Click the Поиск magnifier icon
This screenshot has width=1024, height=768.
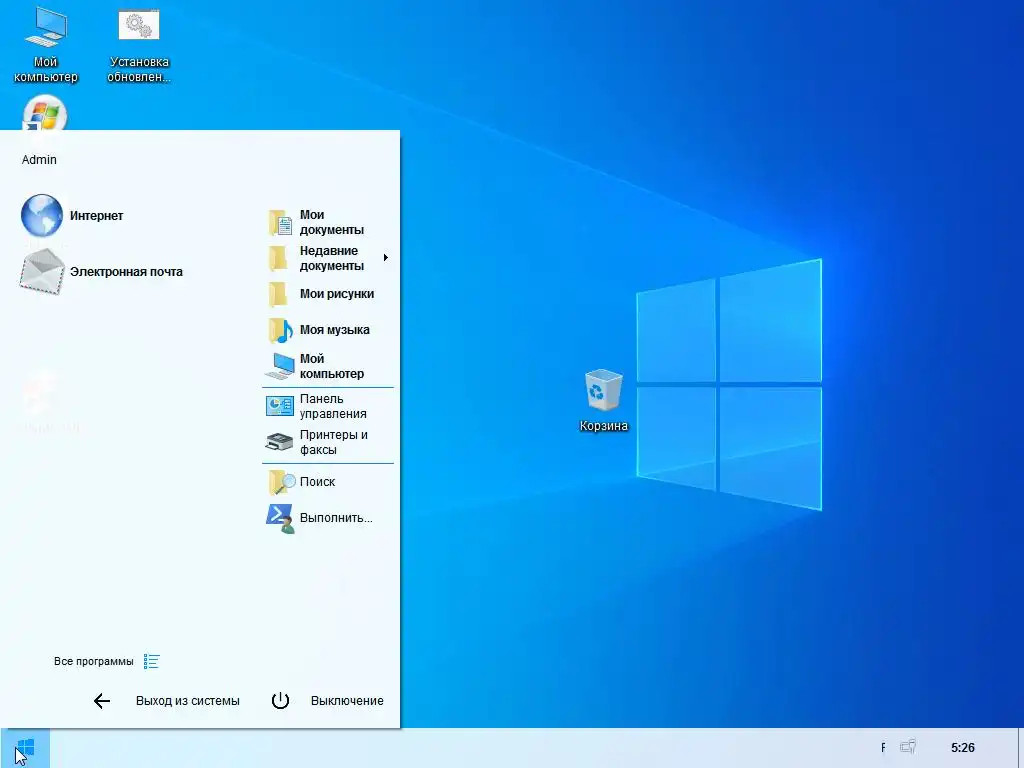[281, 482]
